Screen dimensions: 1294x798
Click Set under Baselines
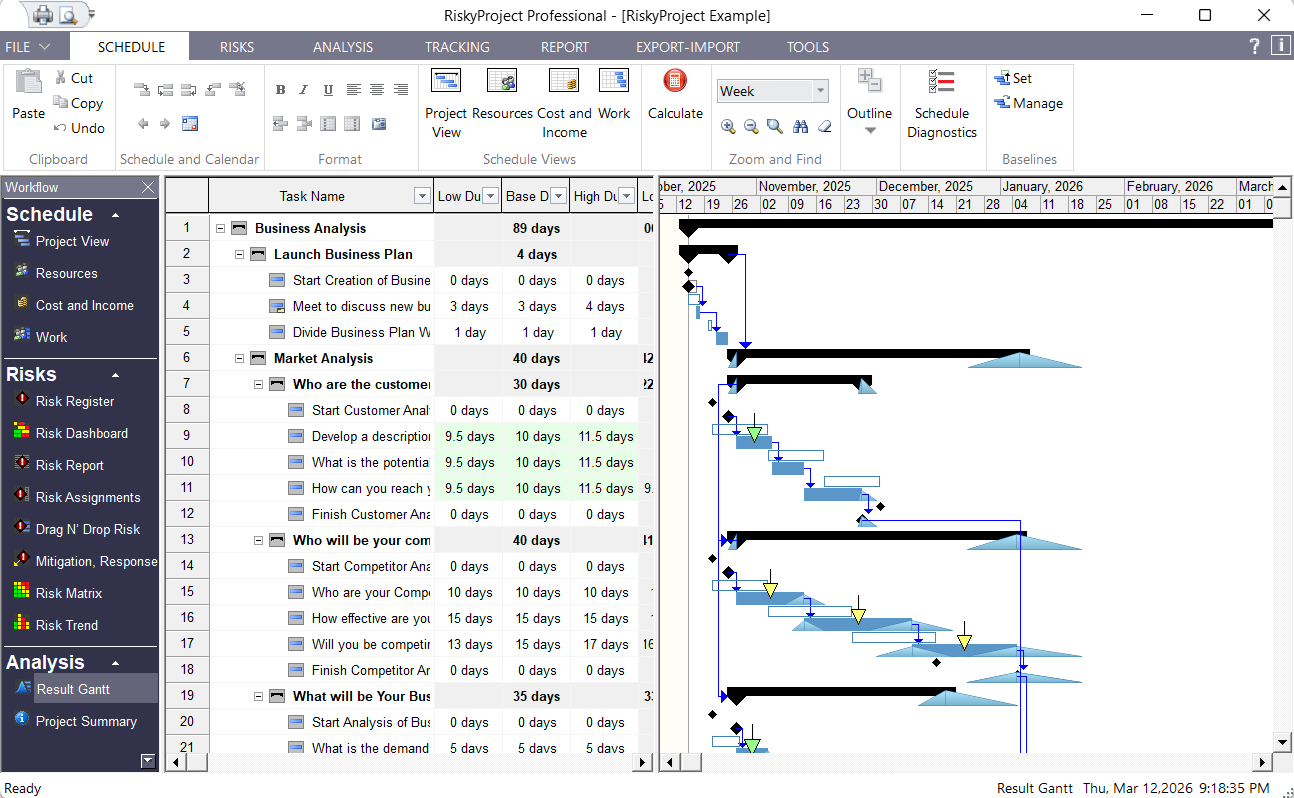tap(1013, 77)
